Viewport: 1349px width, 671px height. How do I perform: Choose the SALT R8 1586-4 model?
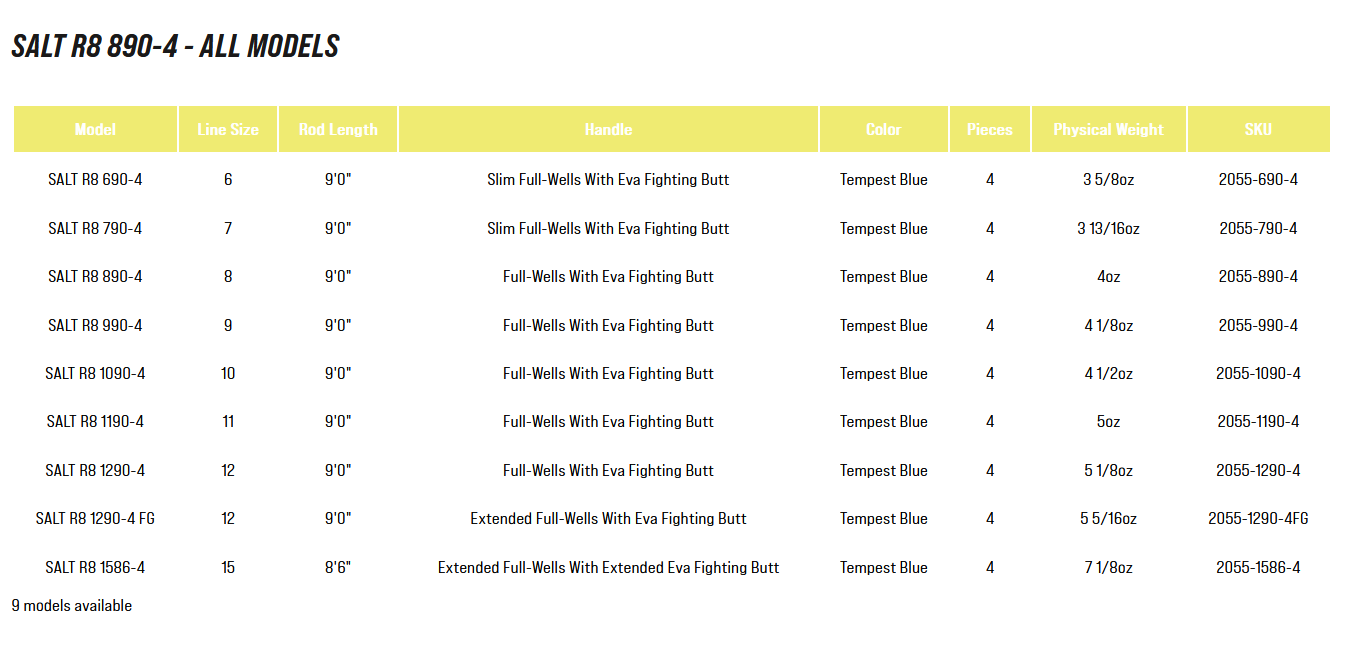pyautogui.click(x=95, y=568)
